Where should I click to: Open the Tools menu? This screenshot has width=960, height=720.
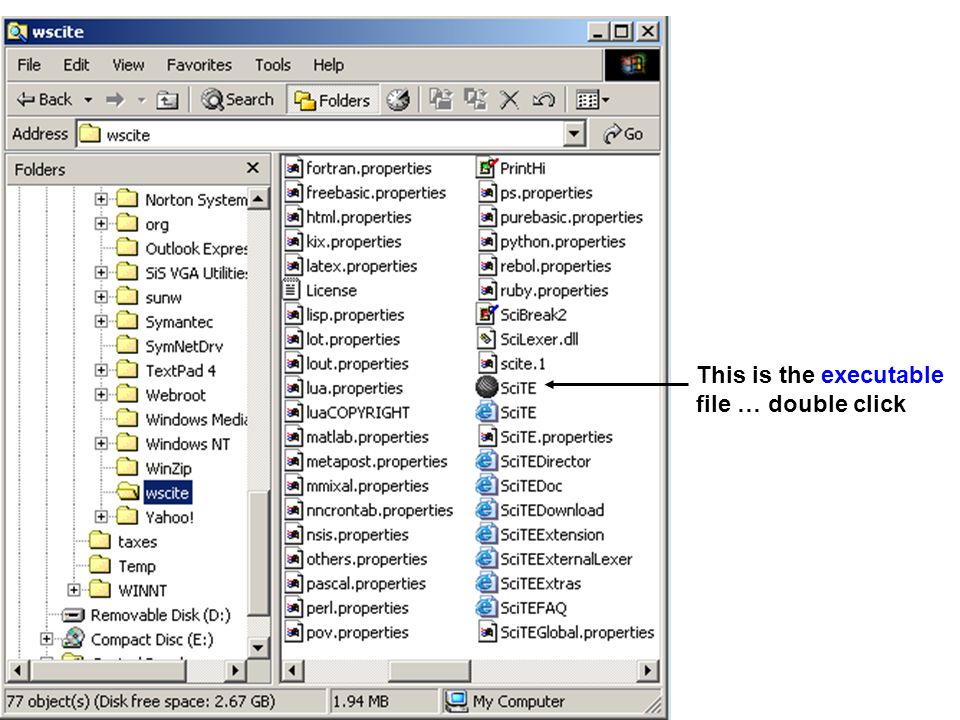(x=272, y=64)
